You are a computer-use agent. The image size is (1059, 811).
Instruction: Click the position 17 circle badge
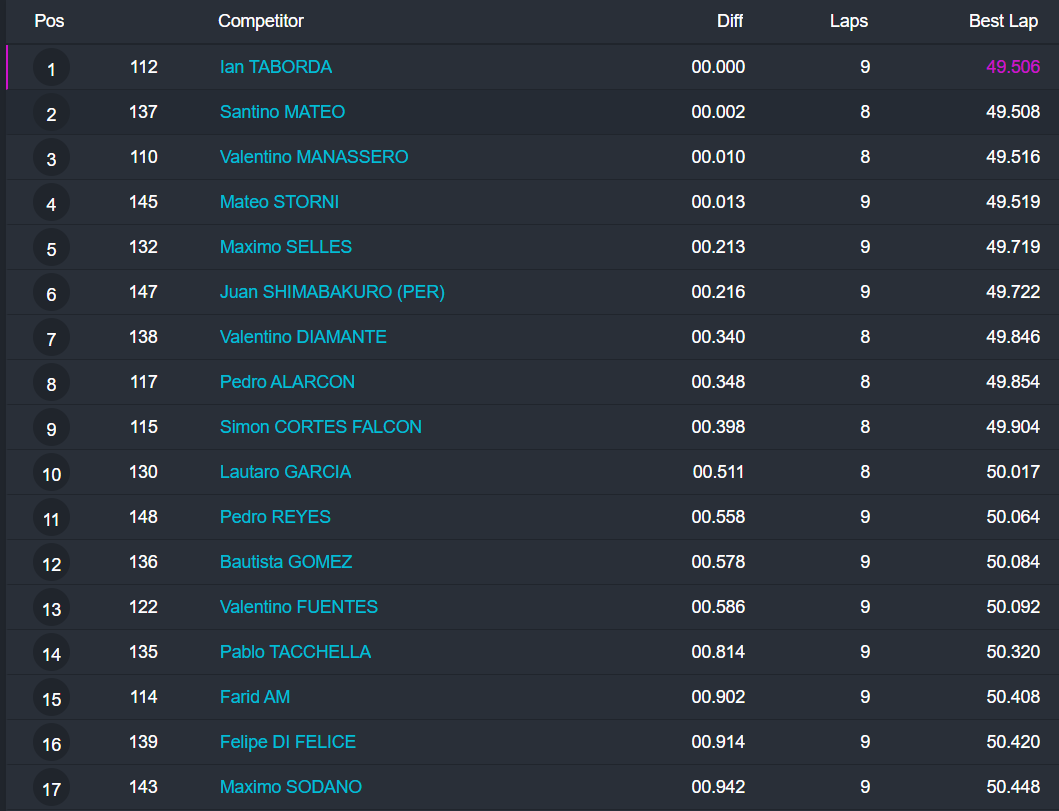coord(51,789)
